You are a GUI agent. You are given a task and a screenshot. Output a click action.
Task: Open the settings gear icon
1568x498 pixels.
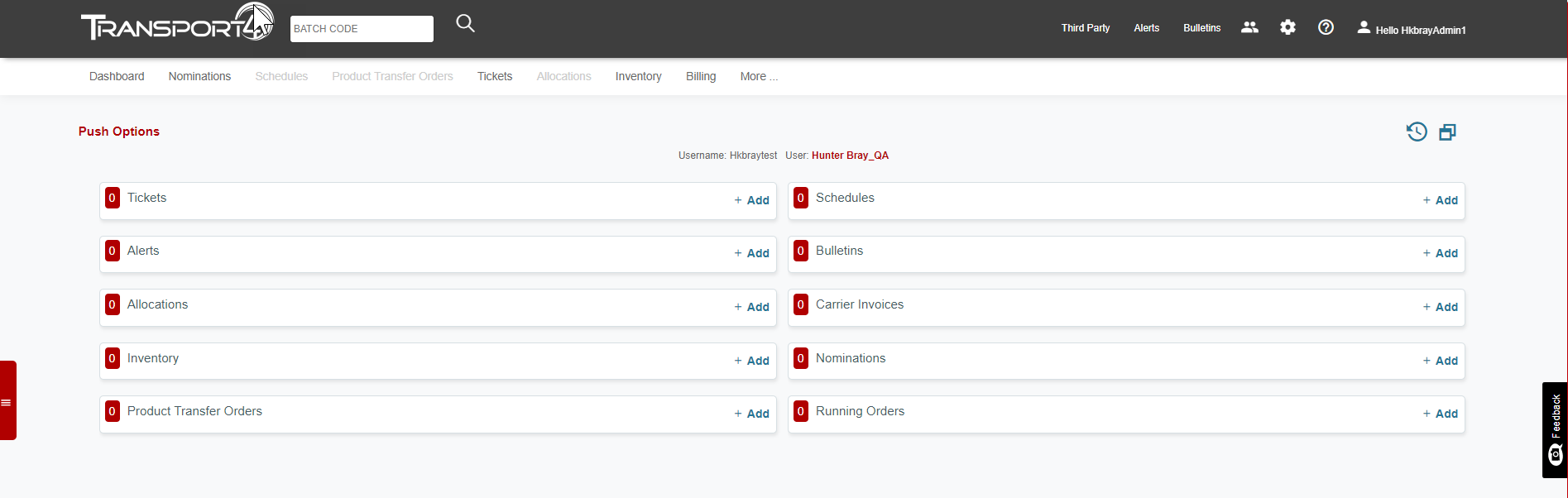[x=1287, y=27]
